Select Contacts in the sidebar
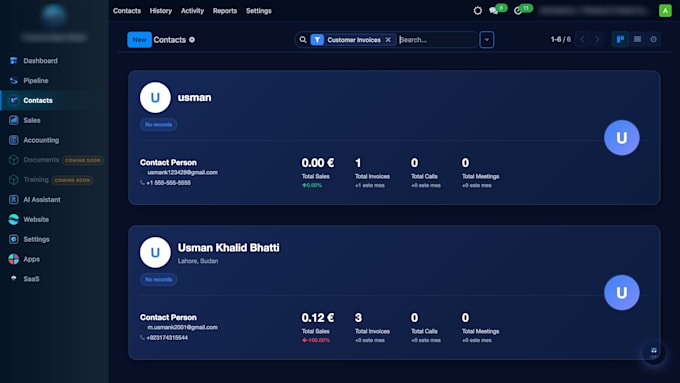This screenshot has width=680, height=383. pyautogui.click(x=37, y=100)
